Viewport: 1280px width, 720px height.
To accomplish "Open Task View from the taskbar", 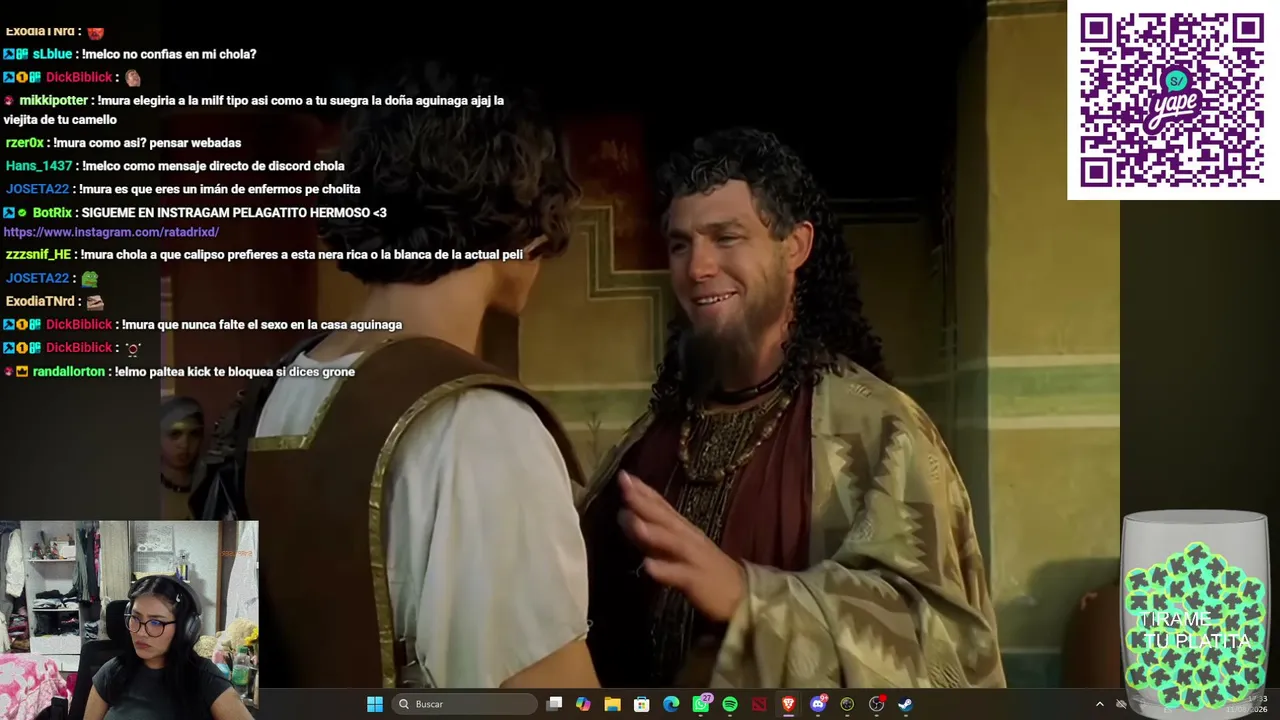I will [x=555, y=704].
